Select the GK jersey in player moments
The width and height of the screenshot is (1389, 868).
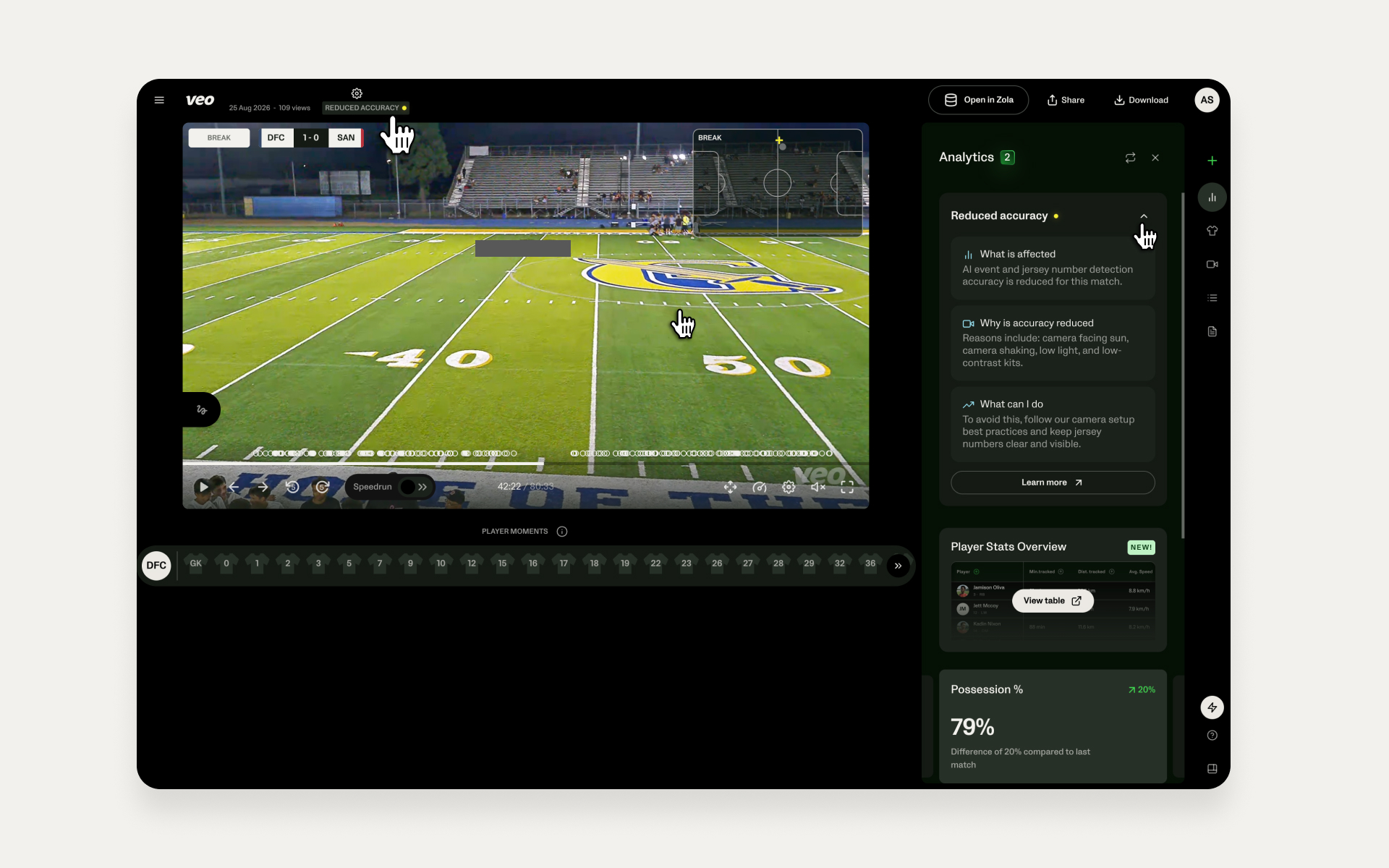195,563
